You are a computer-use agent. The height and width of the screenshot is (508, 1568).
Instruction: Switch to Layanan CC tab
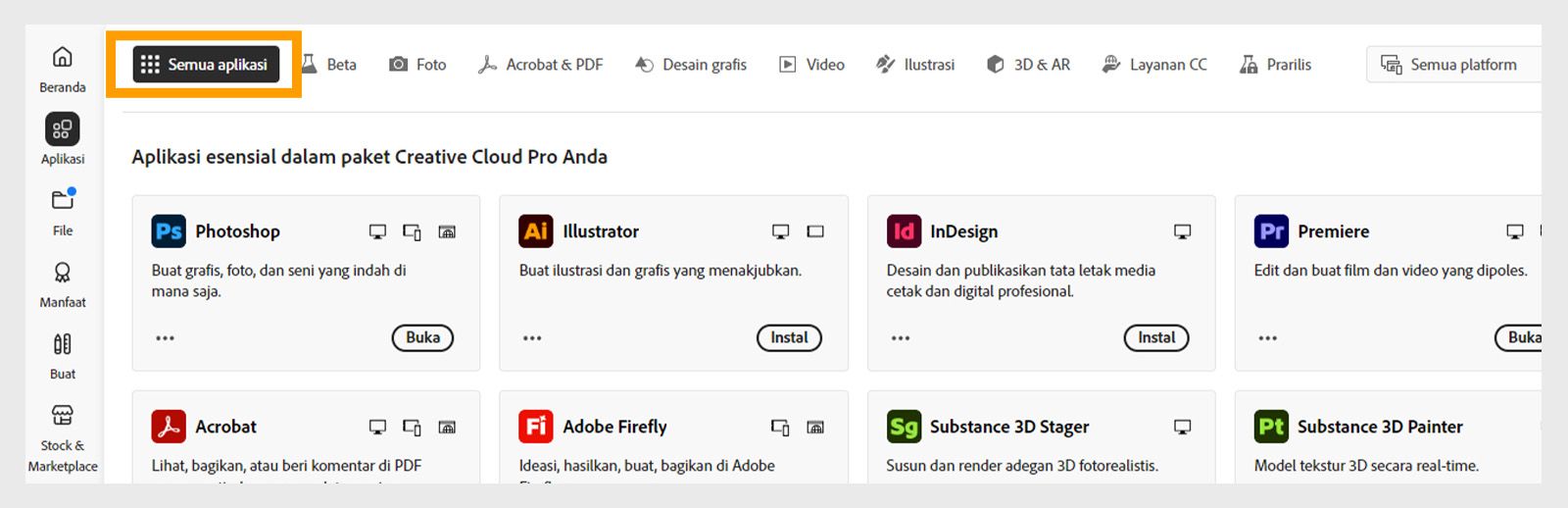[1154, 65]
